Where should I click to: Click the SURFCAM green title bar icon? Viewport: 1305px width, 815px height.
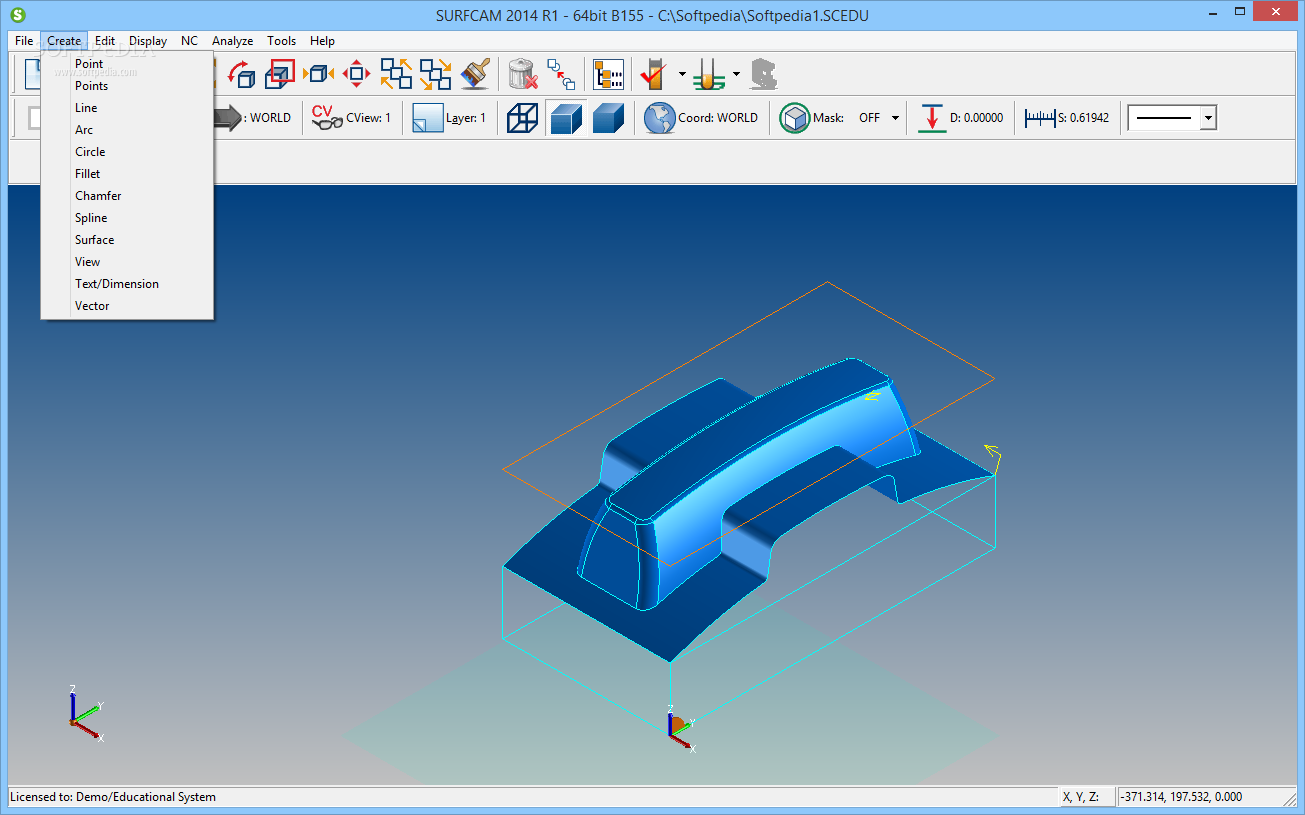pos(18,15)
